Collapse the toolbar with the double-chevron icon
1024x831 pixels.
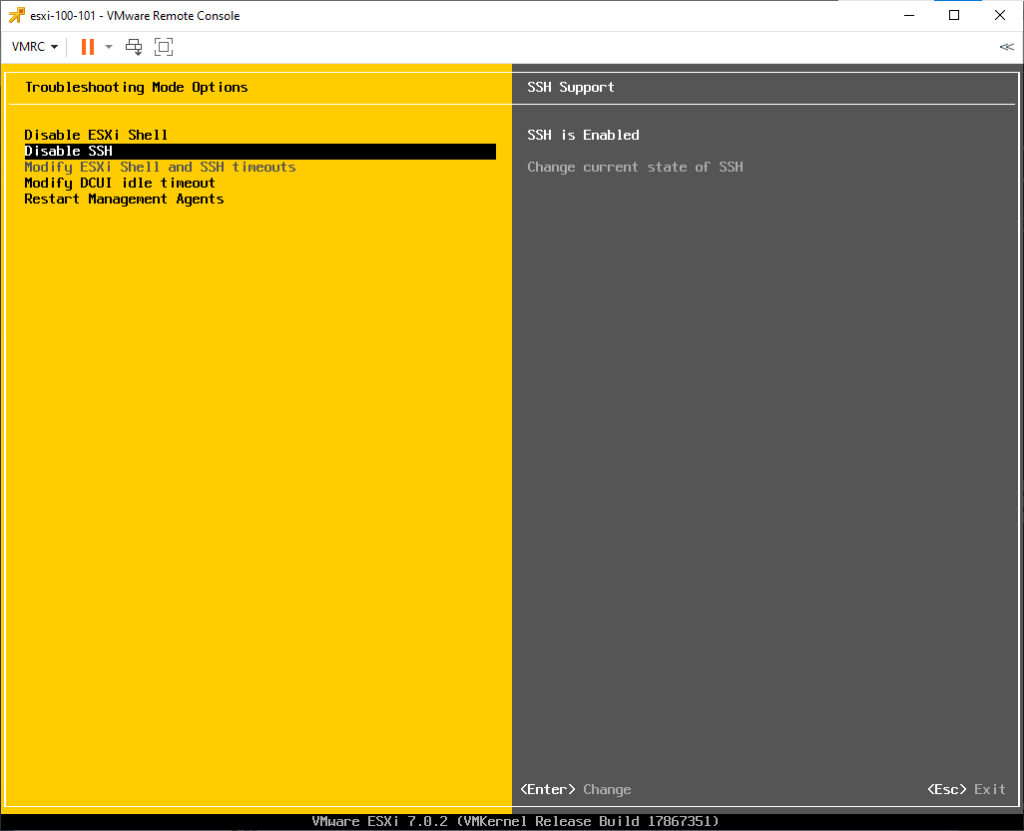1006,47
